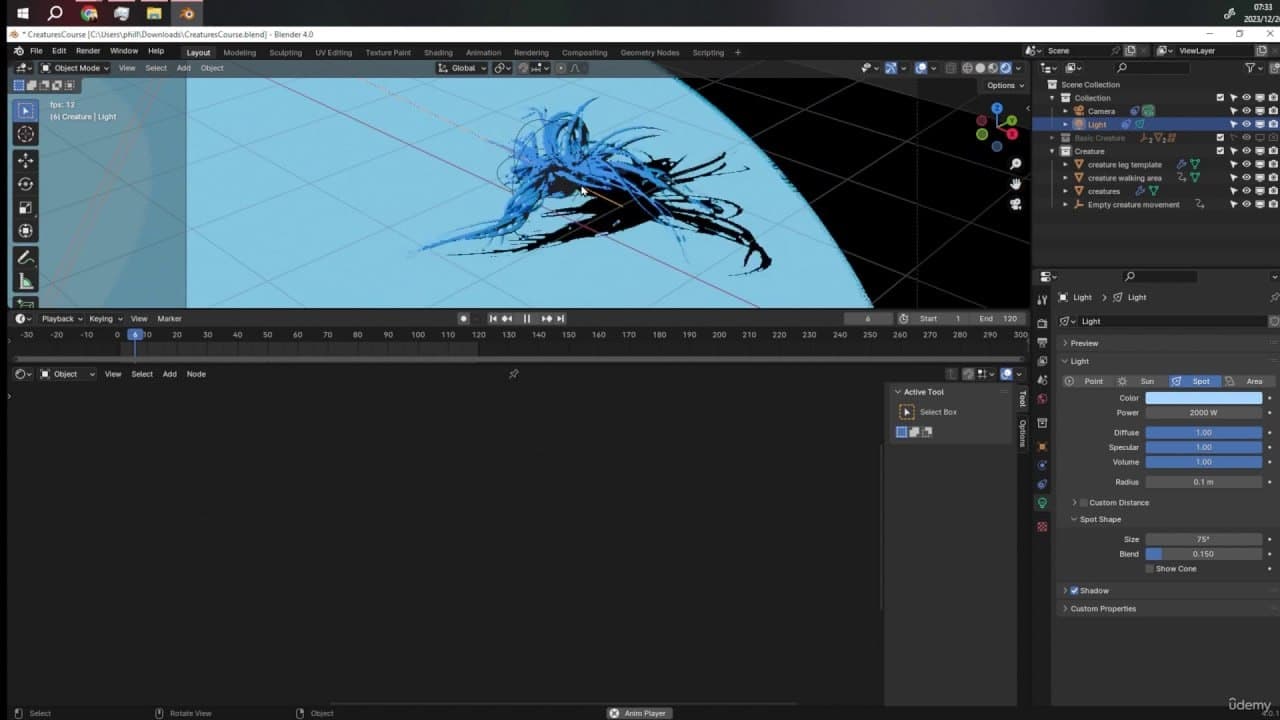Toggle camera view gizmo icon
The height and width of the screenshot is (720, 1280).
pyautogui.click(x=1015, y=204)
